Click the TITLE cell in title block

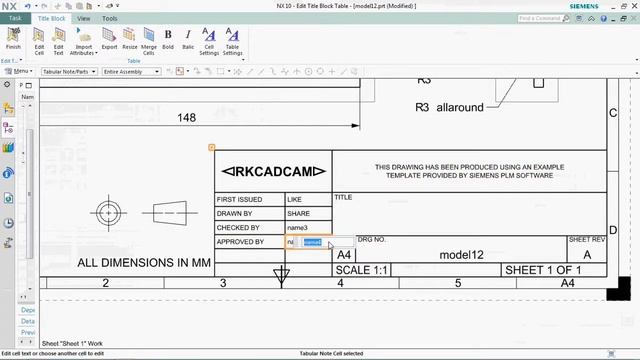coord(469,214)
